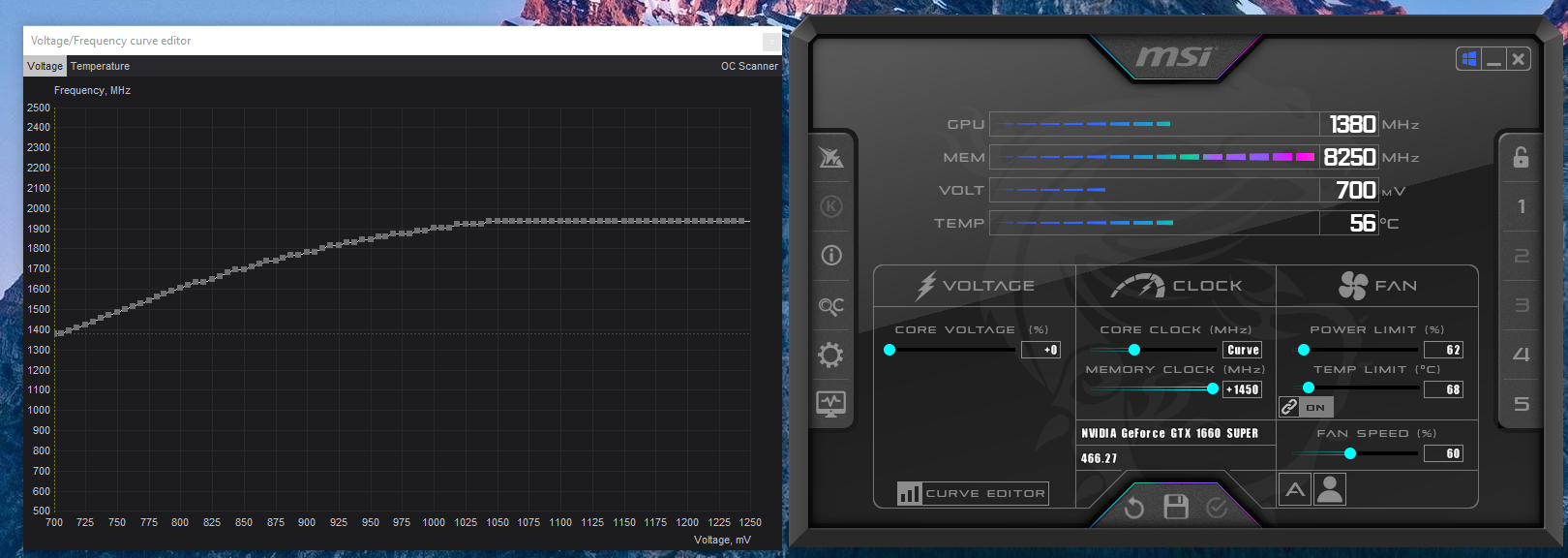Viewport: 1568px width, 558px height.
Task: Run OC Scanner from curve editor
Action: pyautogui.click(x=749, y=66)
